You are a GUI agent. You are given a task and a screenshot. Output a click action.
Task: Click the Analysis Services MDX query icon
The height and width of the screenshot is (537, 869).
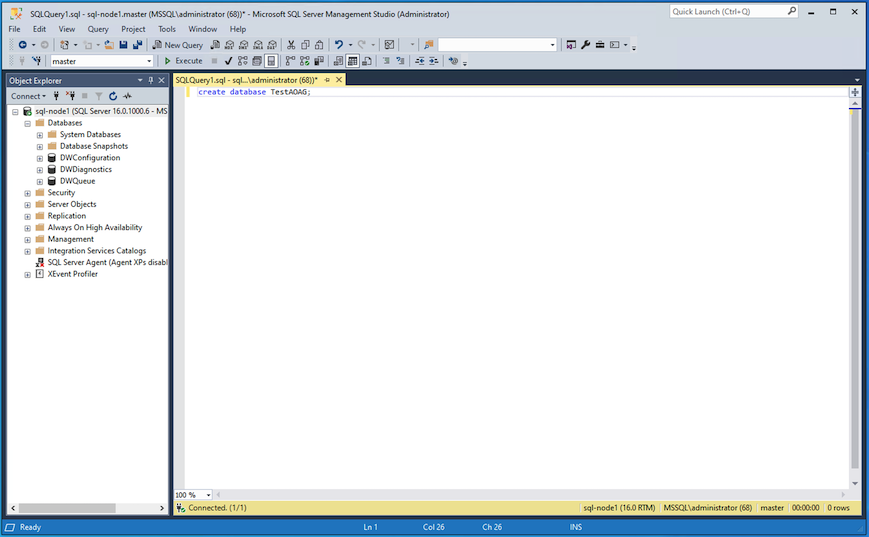click(229, 45)
